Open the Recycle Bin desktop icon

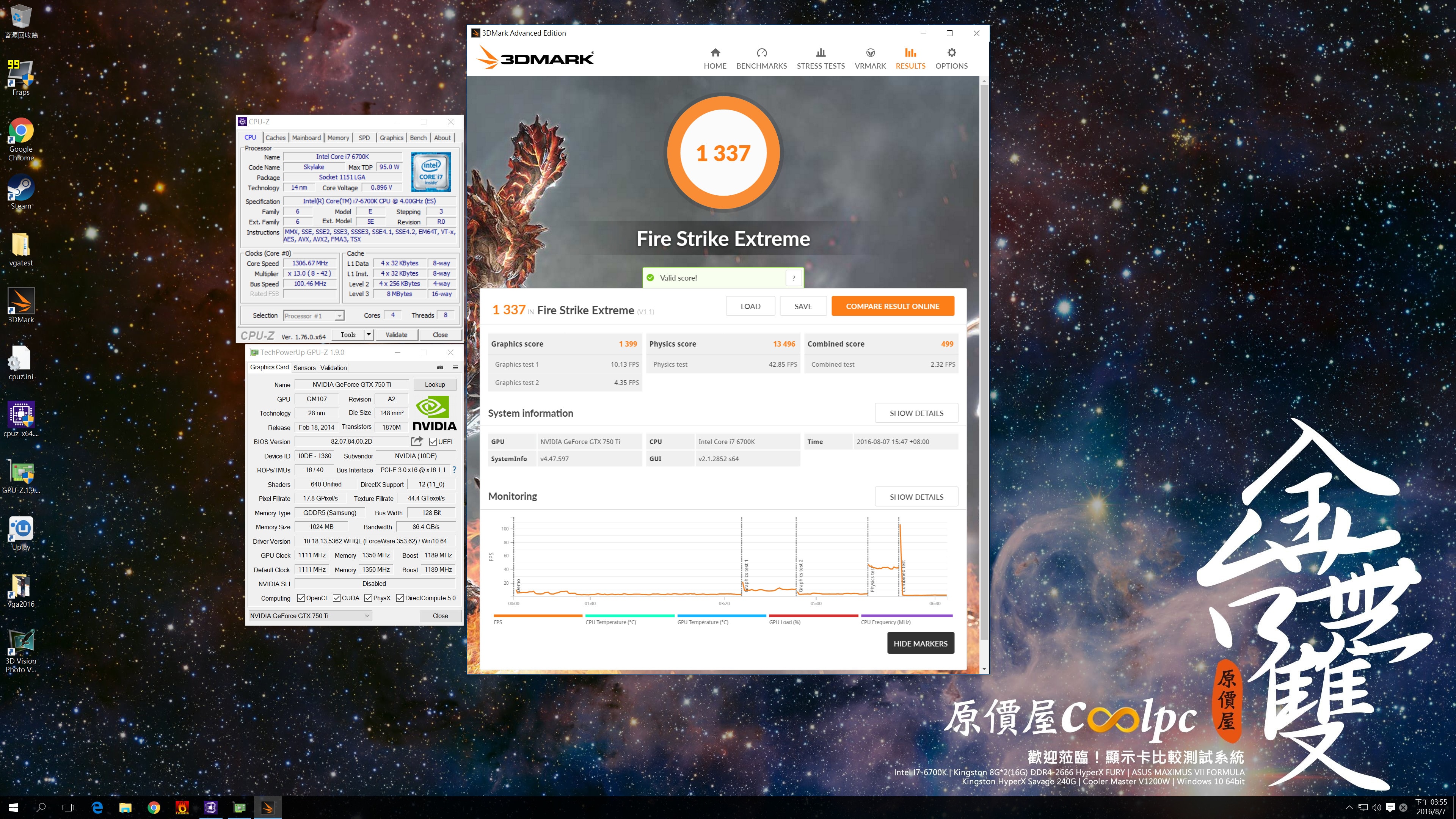pyautogui.click(x=21, y=22)
